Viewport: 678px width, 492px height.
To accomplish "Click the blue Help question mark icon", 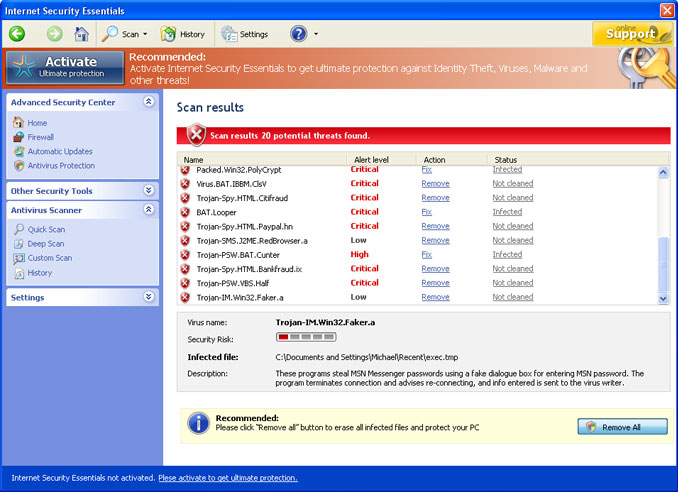I will pyautogui.click(x=298, y=34).
